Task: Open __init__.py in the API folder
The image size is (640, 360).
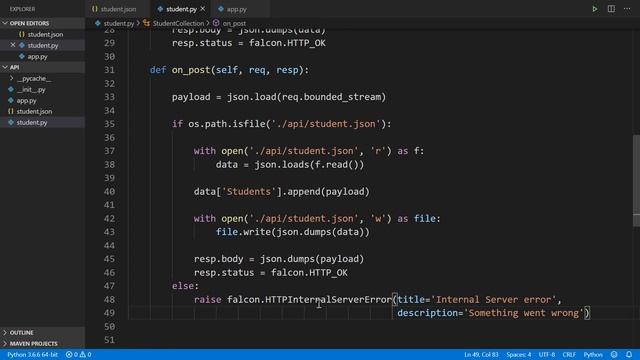Action: (x=31, y=89)
